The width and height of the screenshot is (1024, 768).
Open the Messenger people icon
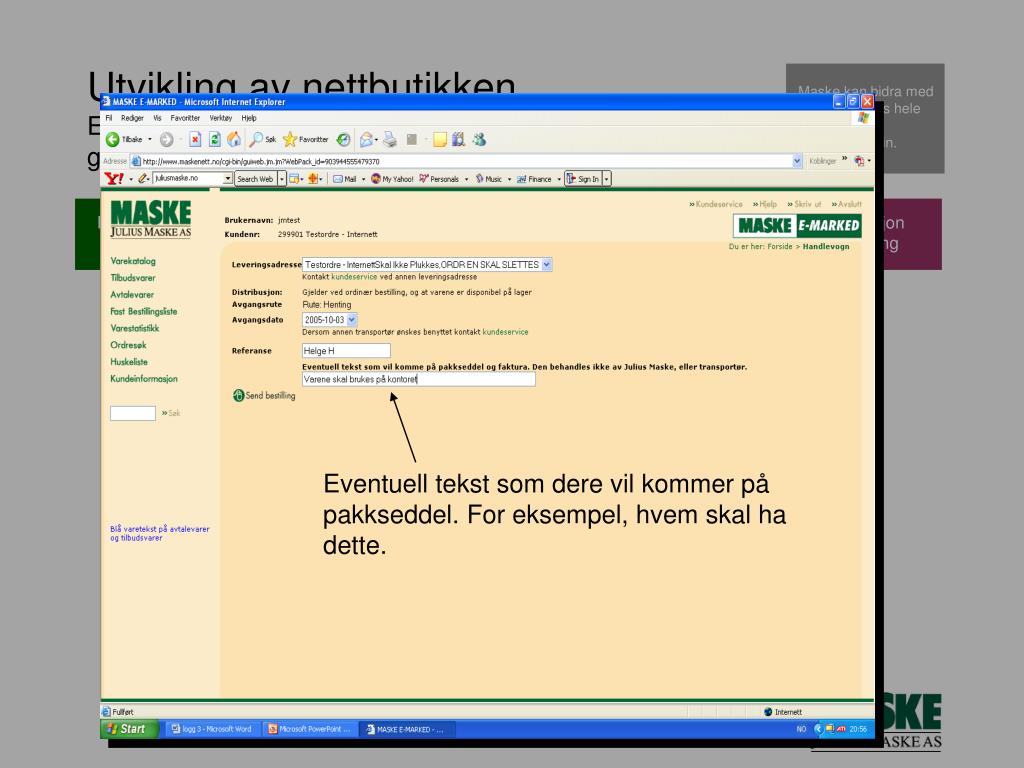(x=479, y=139)
